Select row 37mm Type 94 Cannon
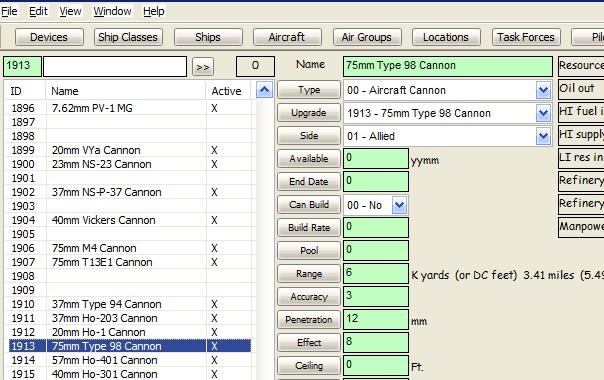This screenshot has width=604, height=380. coord(130,304)
